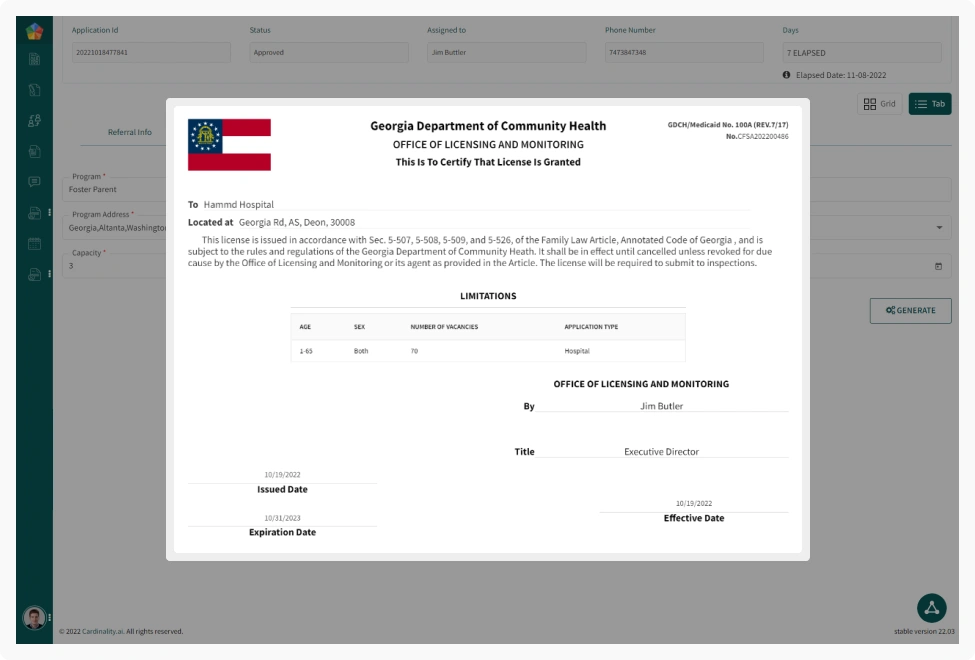
Task: Select the Referral Info tab
Action: click(130, 132)
